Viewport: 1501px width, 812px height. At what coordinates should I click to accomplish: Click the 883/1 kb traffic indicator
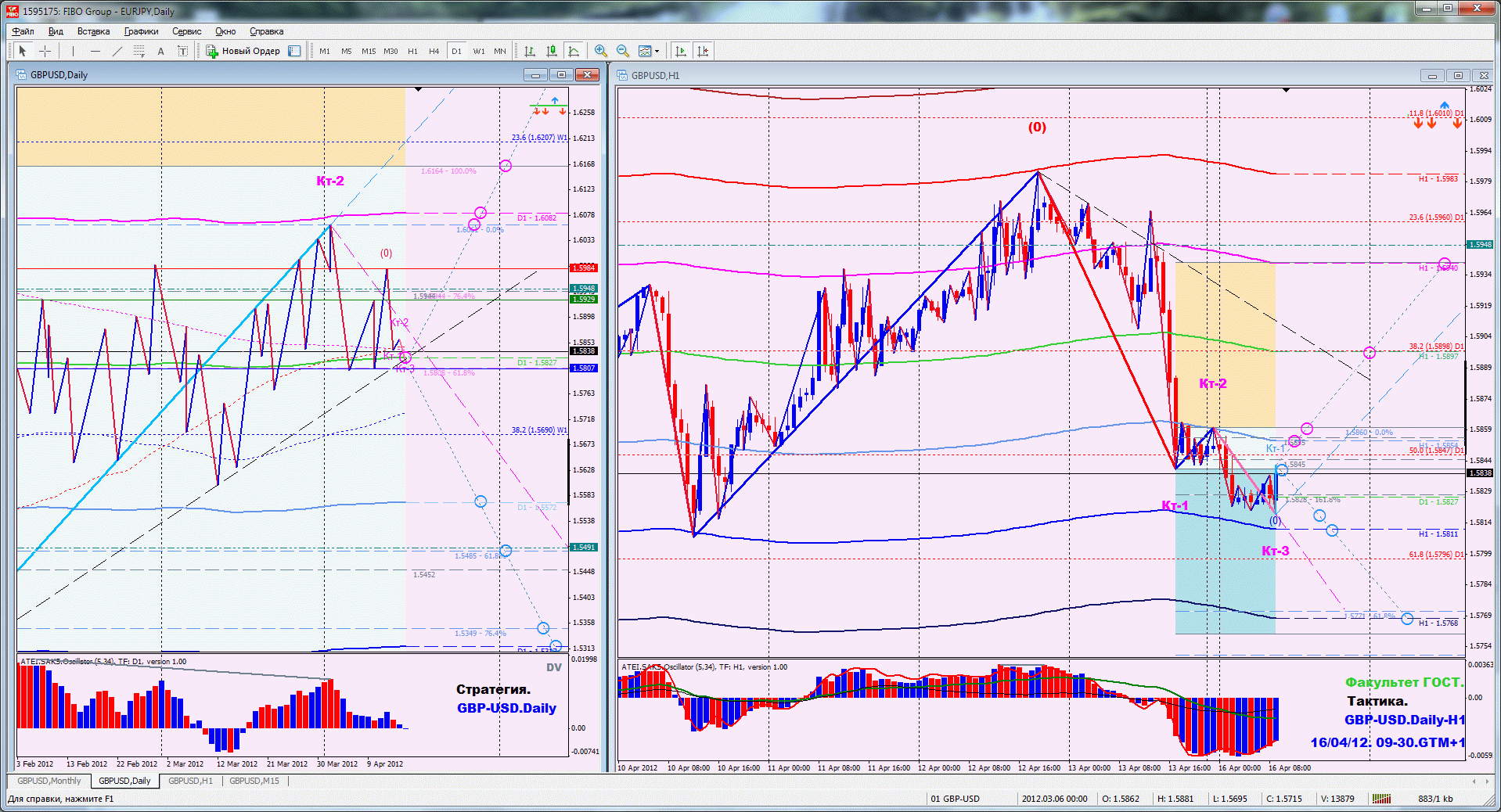[x=1435, y=799]
